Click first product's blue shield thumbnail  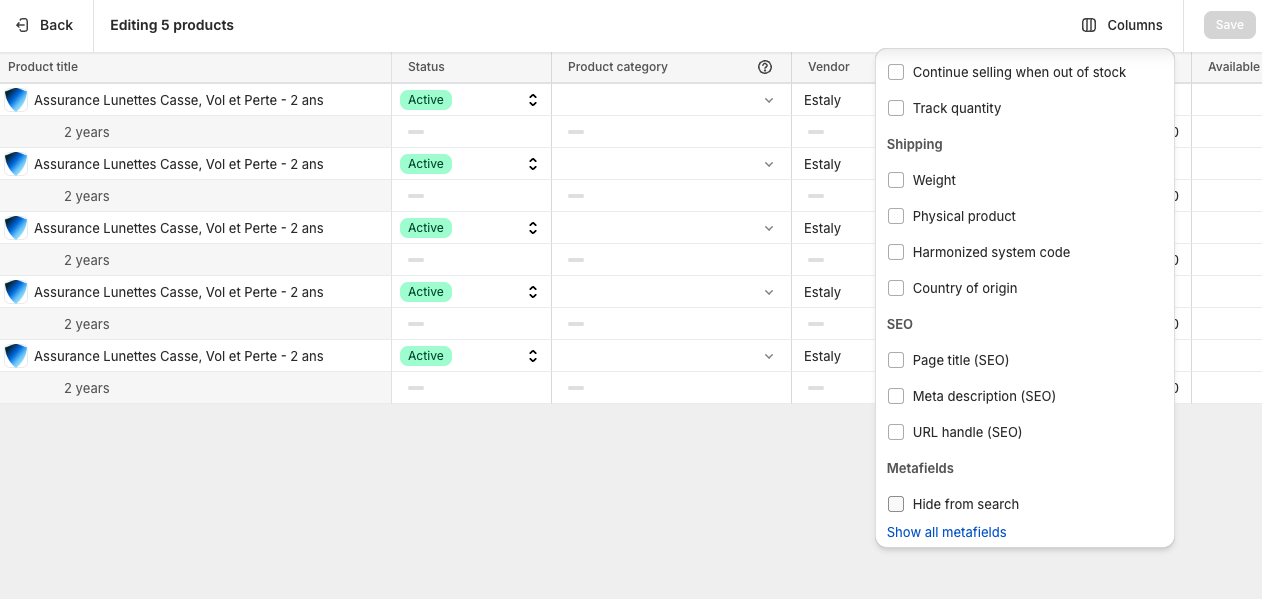tap(16, 100)
